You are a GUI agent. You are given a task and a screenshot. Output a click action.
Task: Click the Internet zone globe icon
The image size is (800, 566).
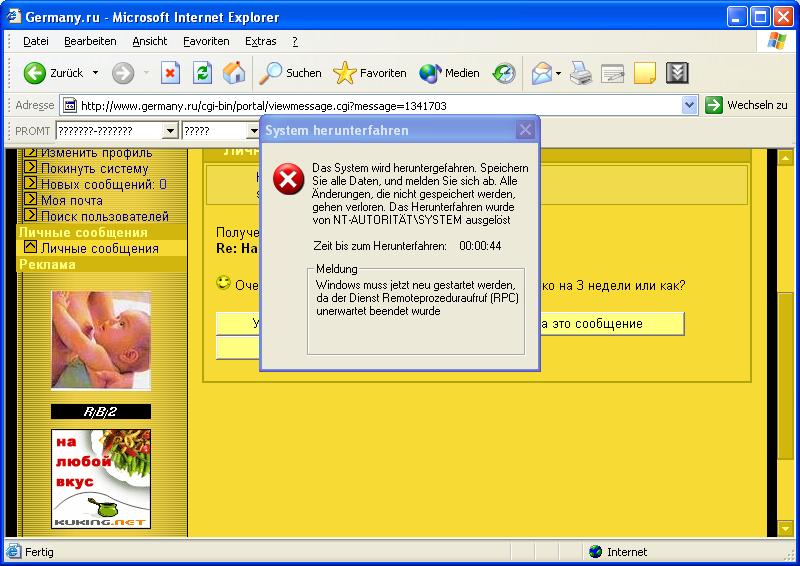(595, 552)
